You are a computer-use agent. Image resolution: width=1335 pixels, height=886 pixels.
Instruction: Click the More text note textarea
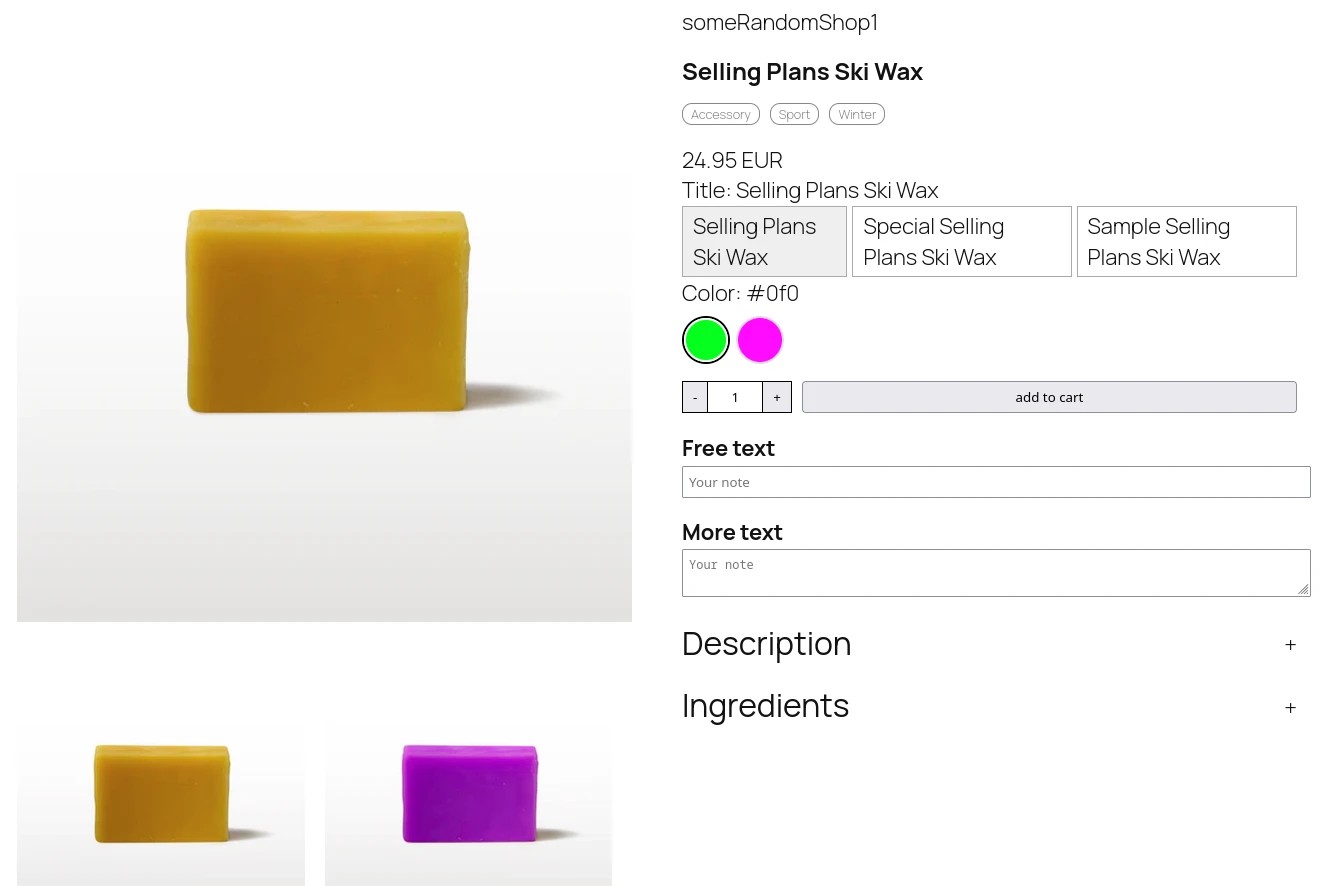996,572
